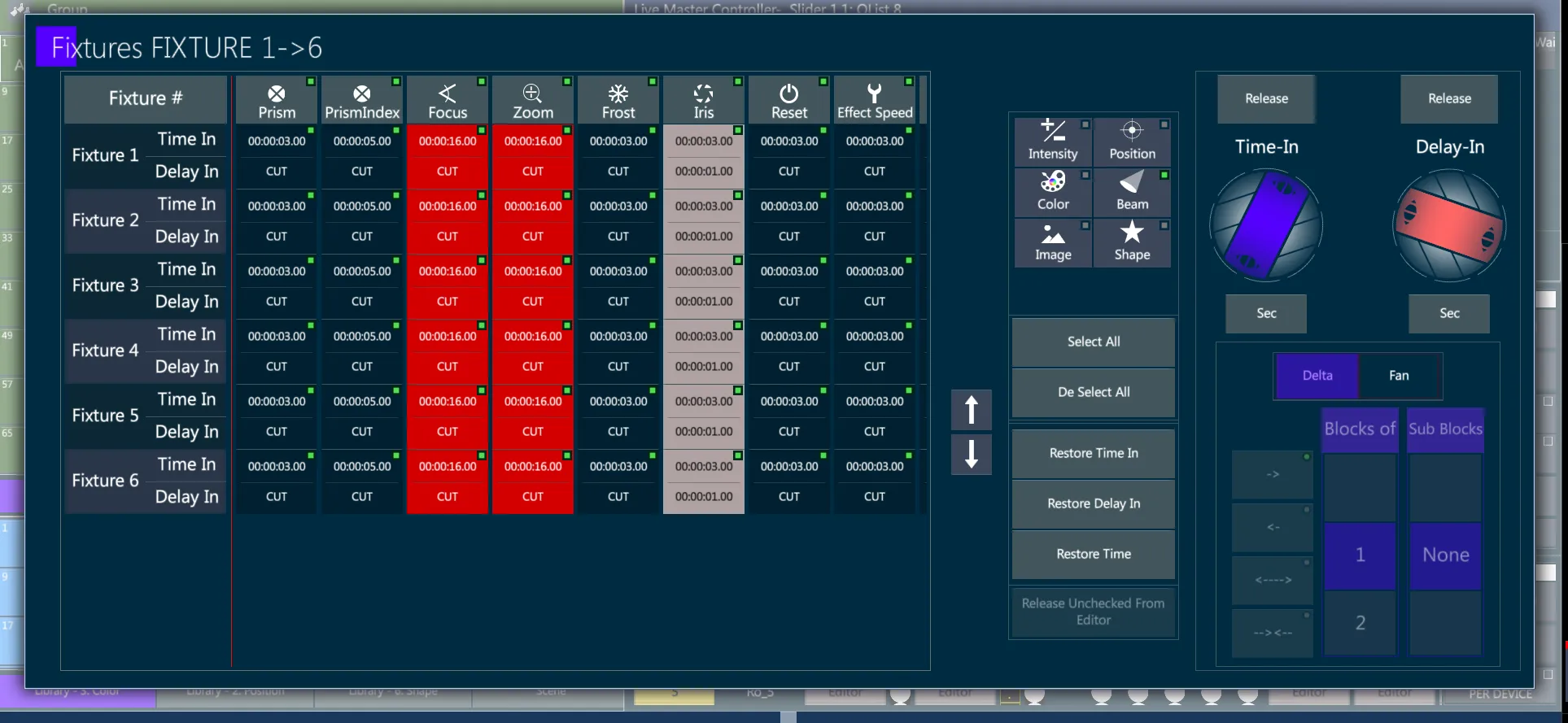Move selection down with the down arrow
The width and height of the screenshot is (1568, 723).
(972, 455)
